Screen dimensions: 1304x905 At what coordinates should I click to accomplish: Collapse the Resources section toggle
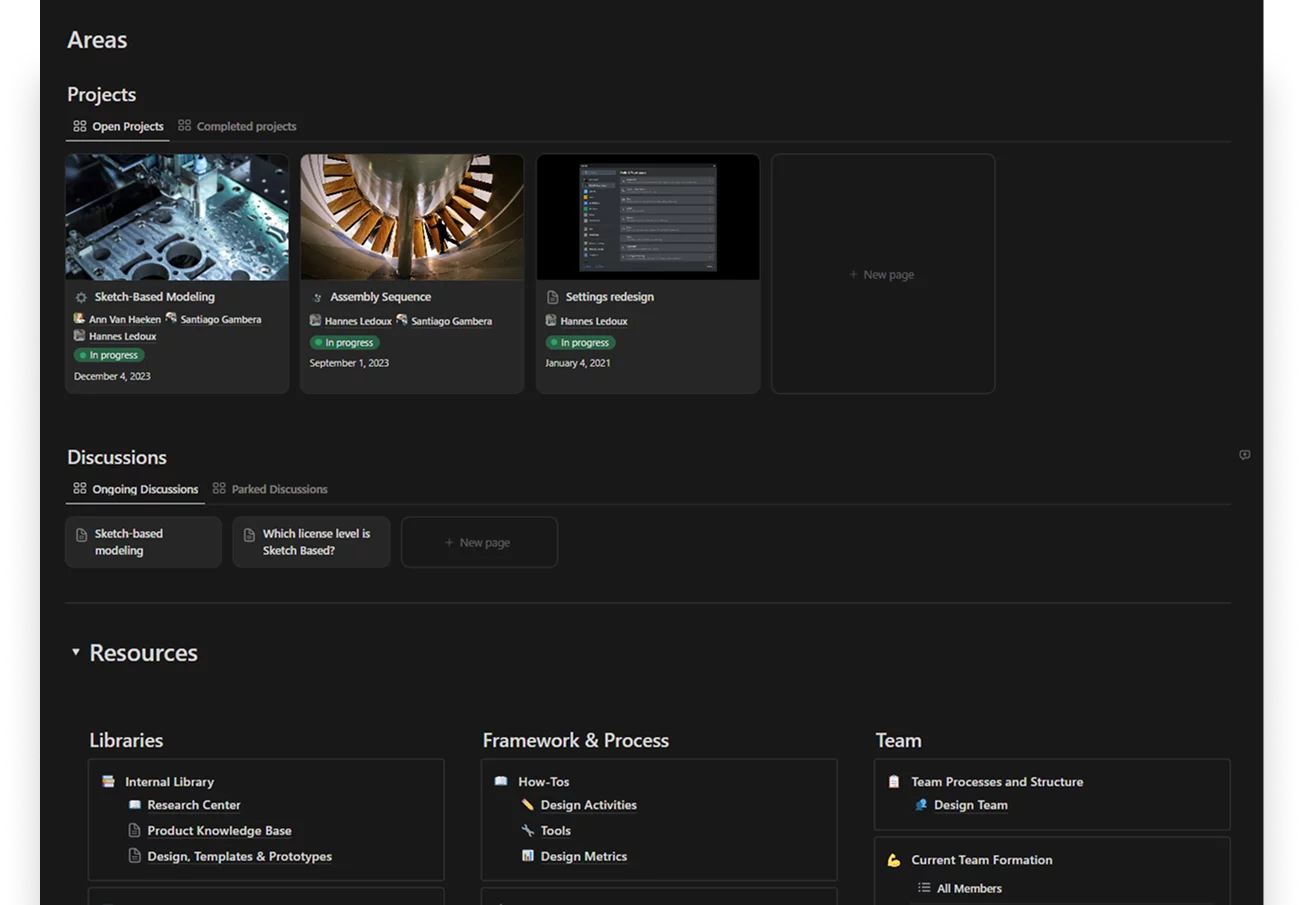75,653
